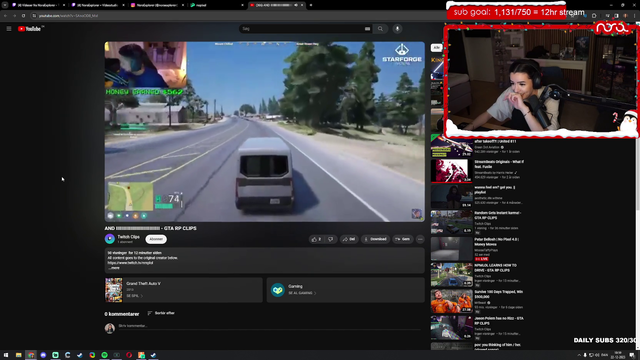Go to the YouTube home logo

coord(30,29)
